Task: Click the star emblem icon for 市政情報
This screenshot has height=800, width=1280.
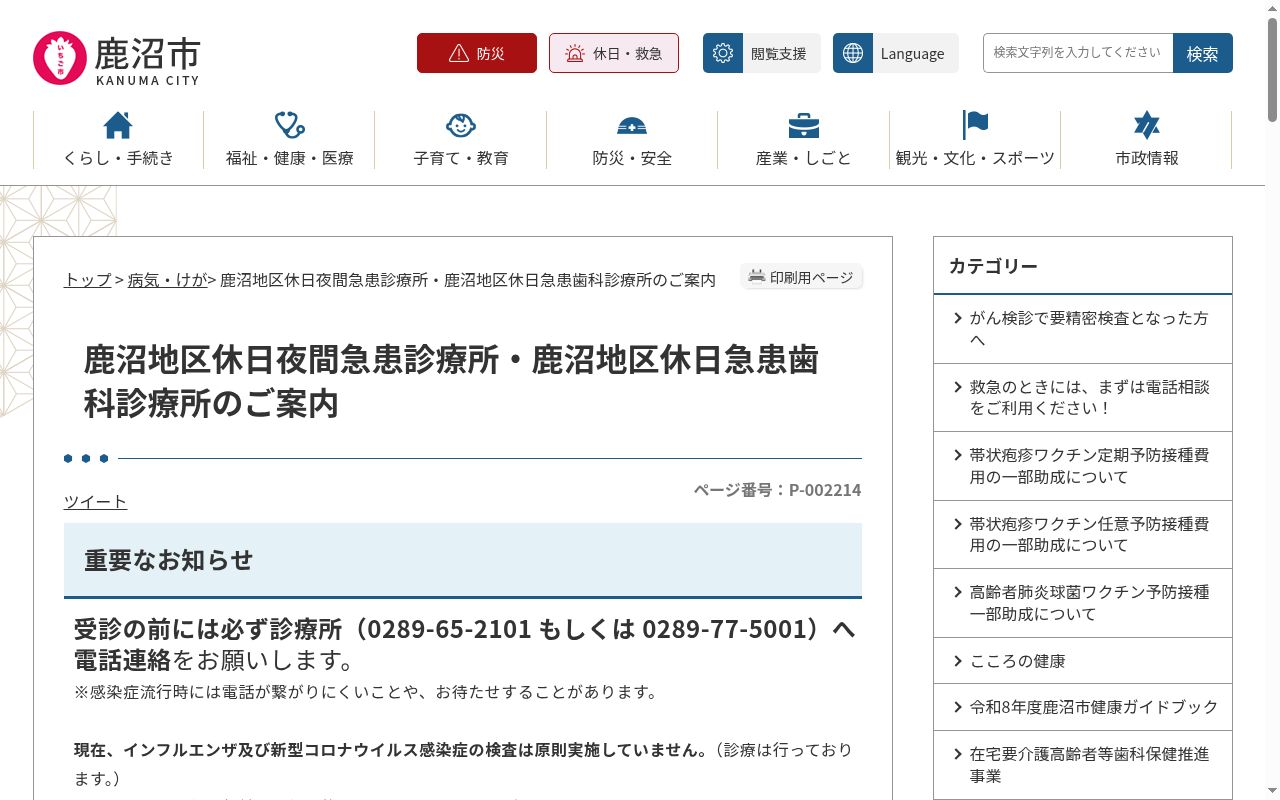Action: 1147,125
